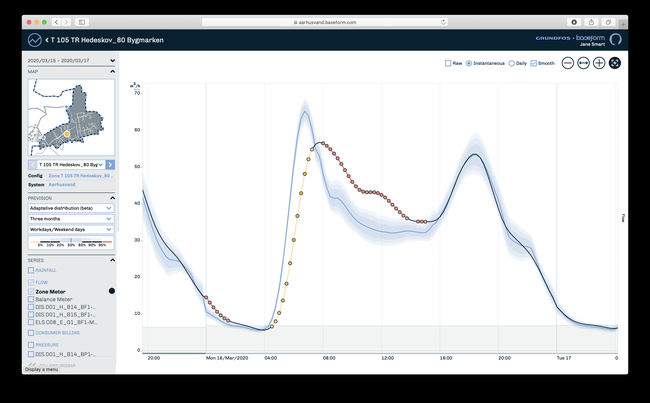Open the Baseform home logo icon

click(34, 40)
